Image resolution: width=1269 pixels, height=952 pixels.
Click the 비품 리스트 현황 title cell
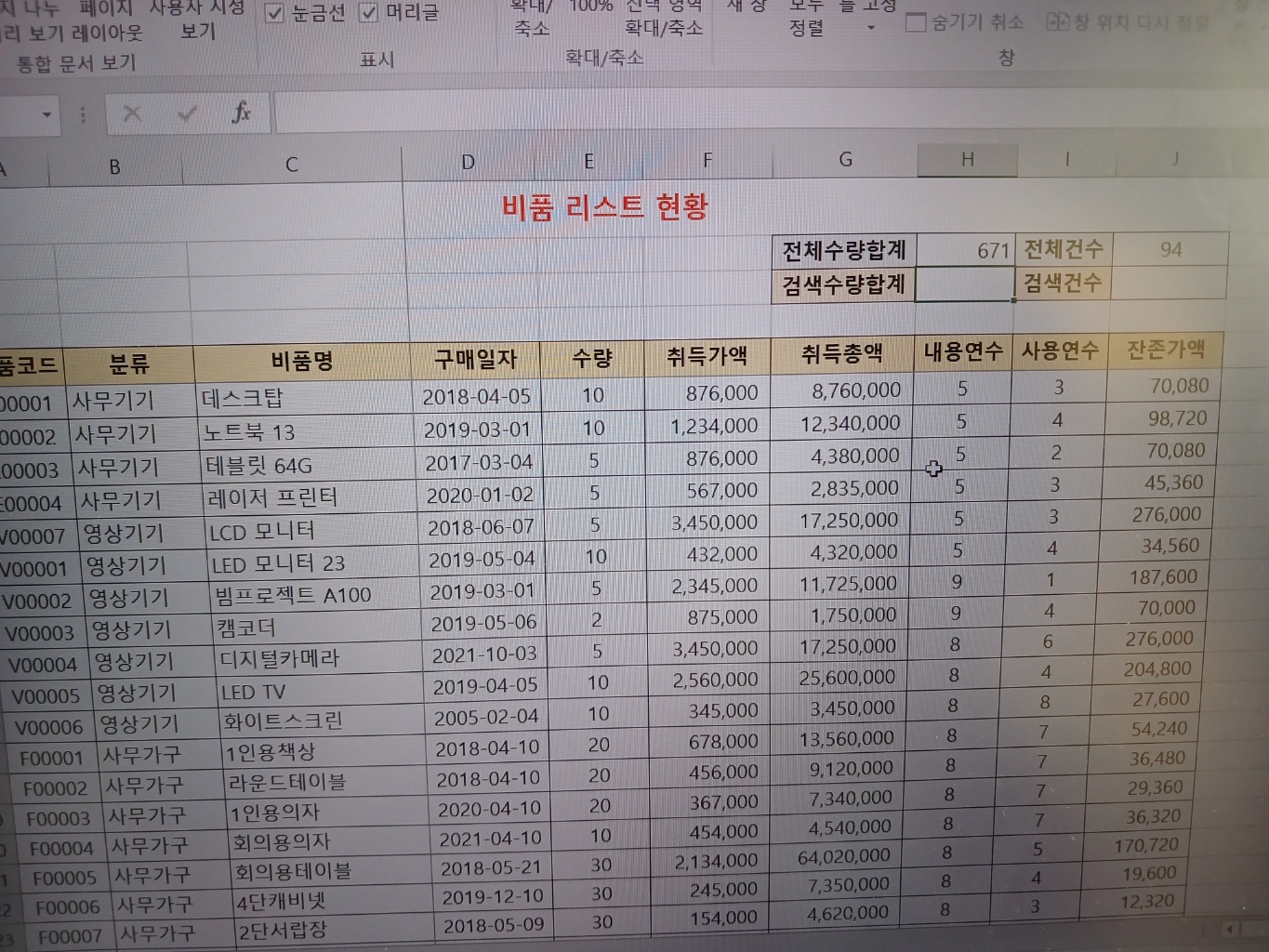(x=604, y=206)
